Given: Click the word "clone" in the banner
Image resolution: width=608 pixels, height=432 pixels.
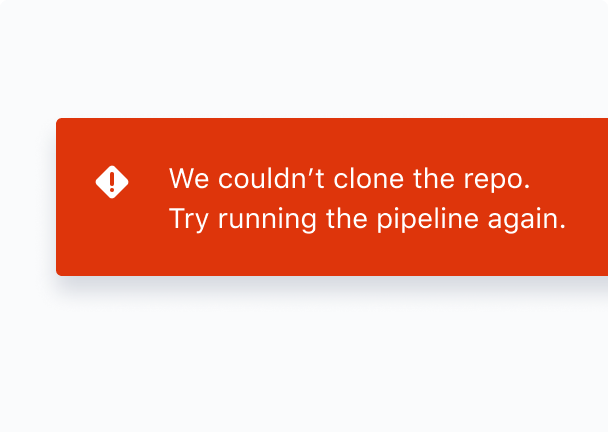Looking at the screenshot, I should [369, 179].
